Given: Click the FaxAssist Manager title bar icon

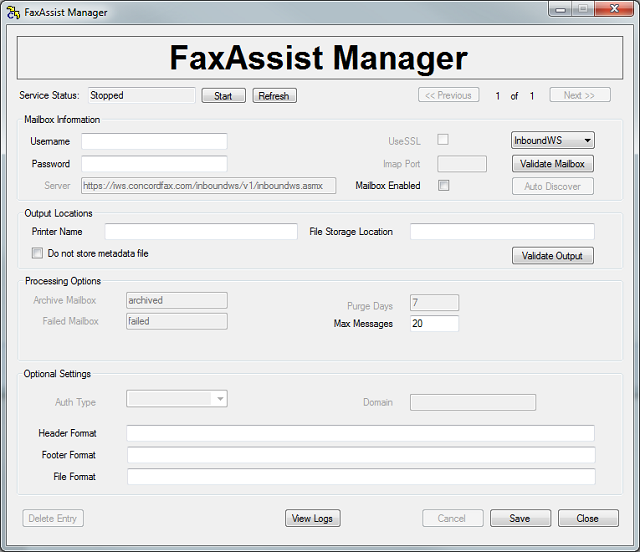Looking at the screenshot, I should point(13,12).
